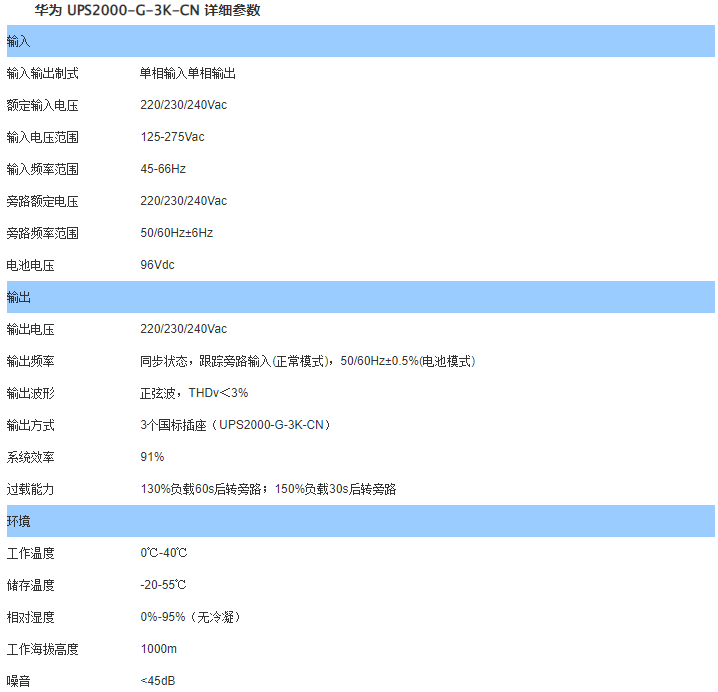Screen dimensions: 718x692
Task: Click the 相对湿度 label
Action: [30, 618]
